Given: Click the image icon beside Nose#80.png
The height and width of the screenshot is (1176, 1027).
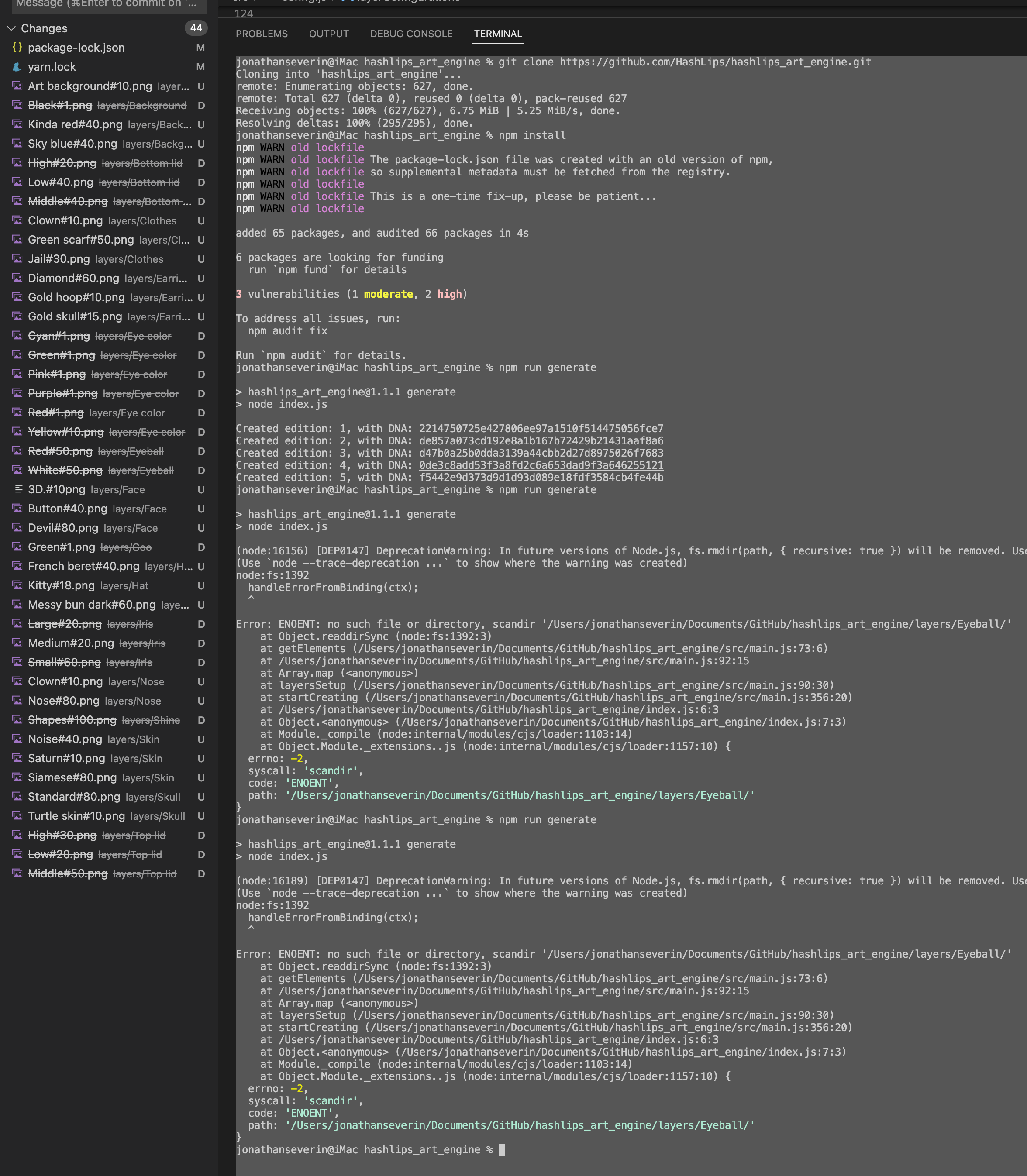Looking at the screenshot, I should 16,701.
